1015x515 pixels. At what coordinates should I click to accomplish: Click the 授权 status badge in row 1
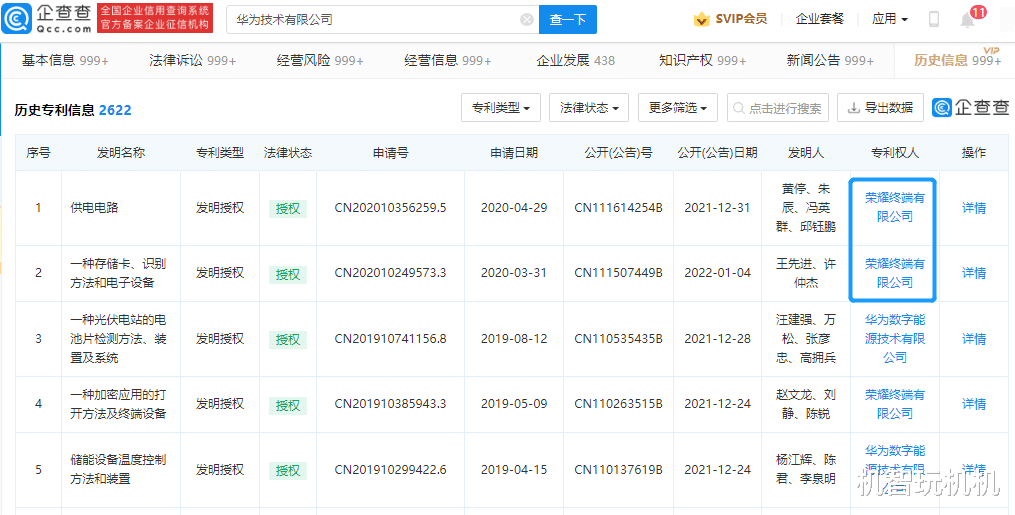point(288,208)
